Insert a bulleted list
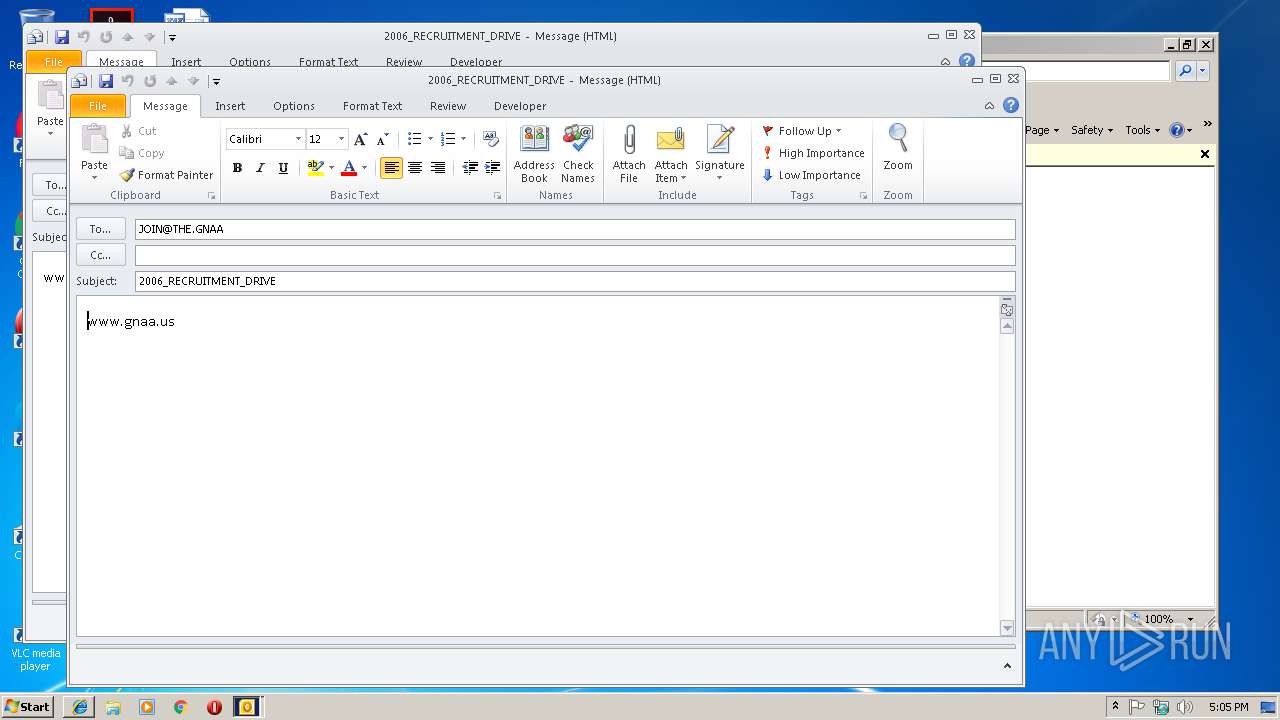1280x720 pixels. (x=414, y=139)
